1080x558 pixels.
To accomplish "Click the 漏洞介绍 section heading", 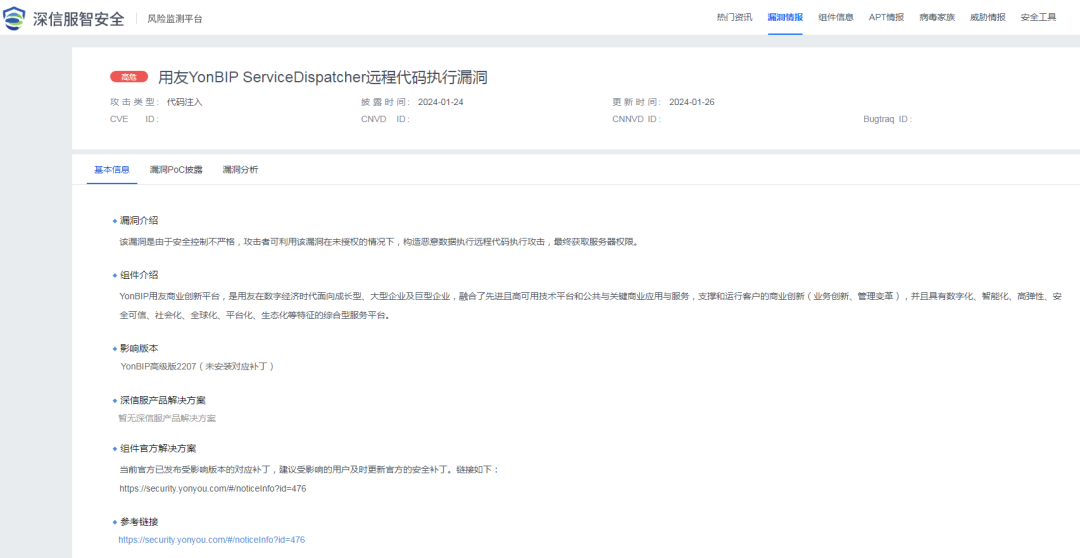I will click(139, 220).
